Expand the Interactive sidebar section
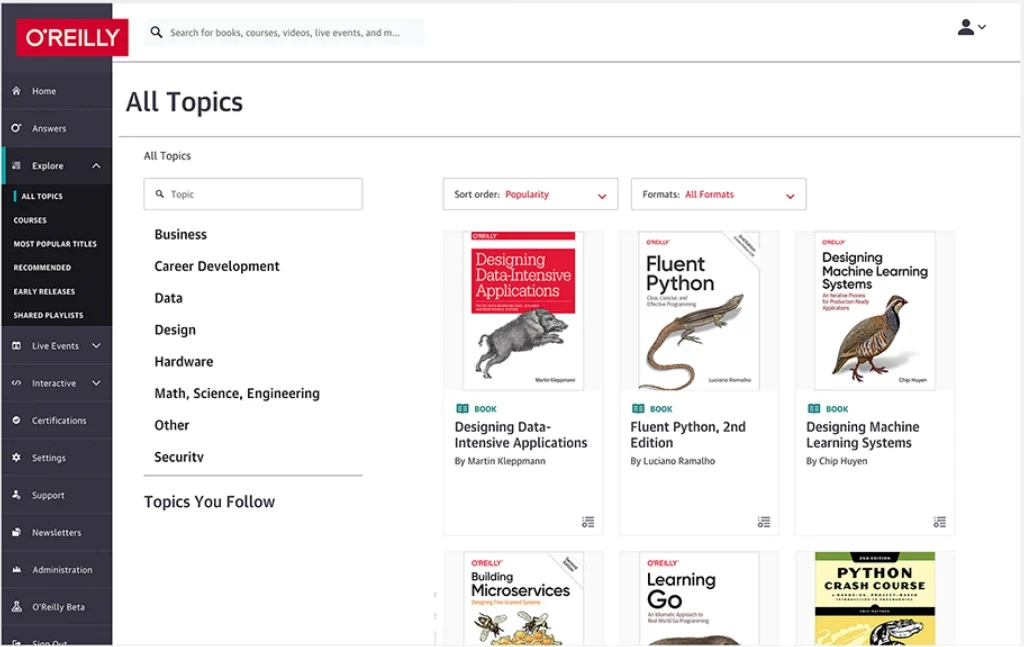Image resolution: width=1024 pixels, height=647 pixels. click(x=96, y=383)
